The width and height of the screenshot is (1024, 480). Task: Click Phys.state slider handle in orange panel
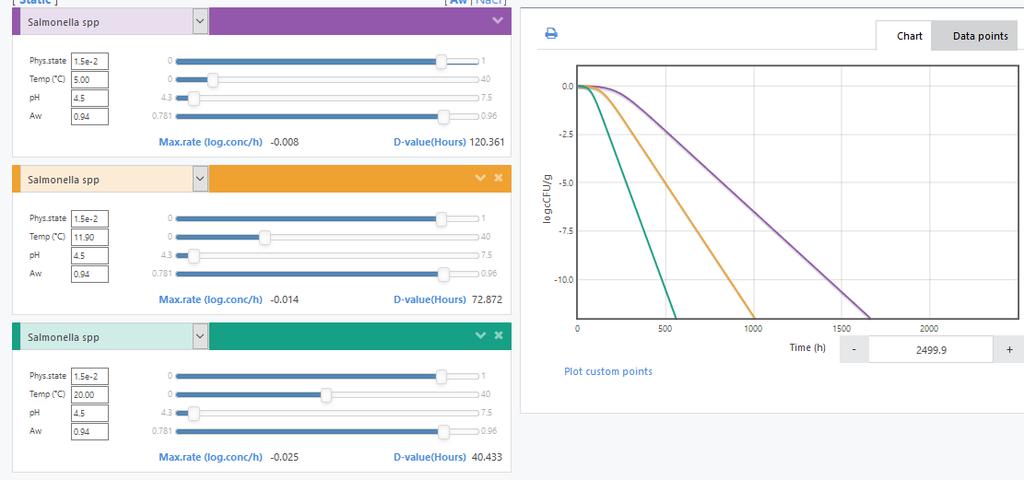tap(441, 219)
